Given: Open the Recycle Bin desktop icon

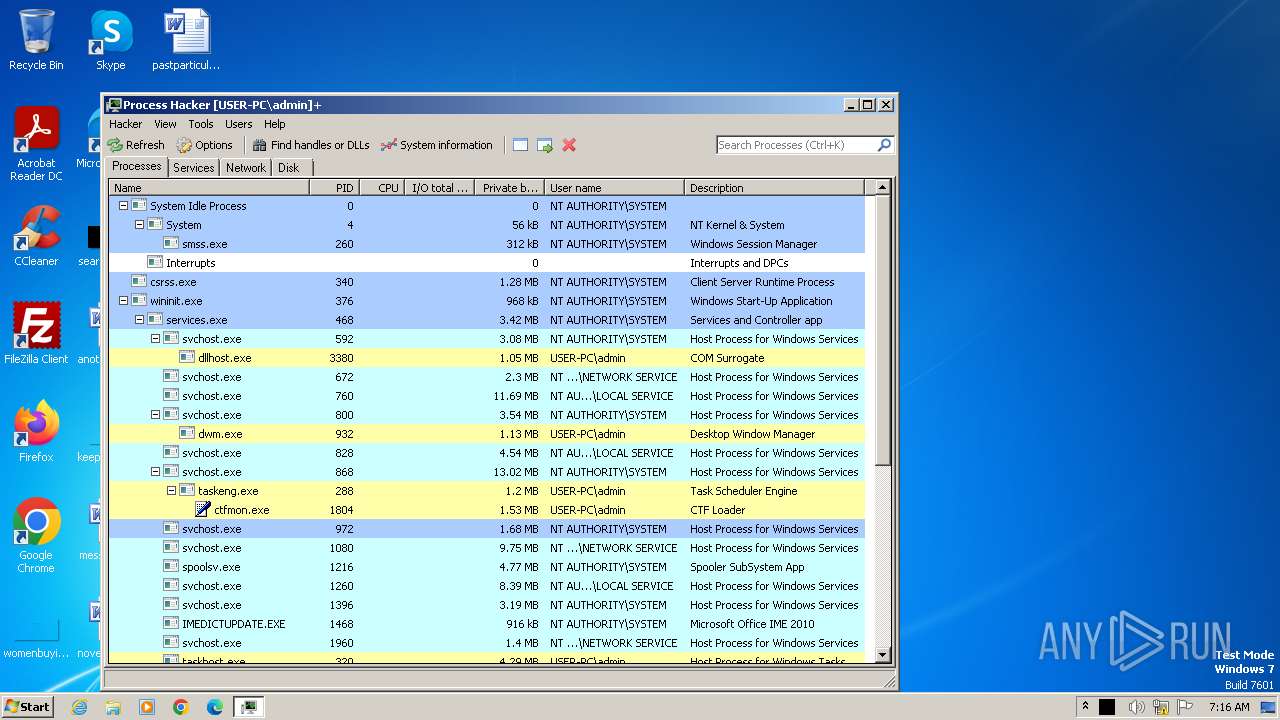Looking at the screenshot, I should click(36, 42).
